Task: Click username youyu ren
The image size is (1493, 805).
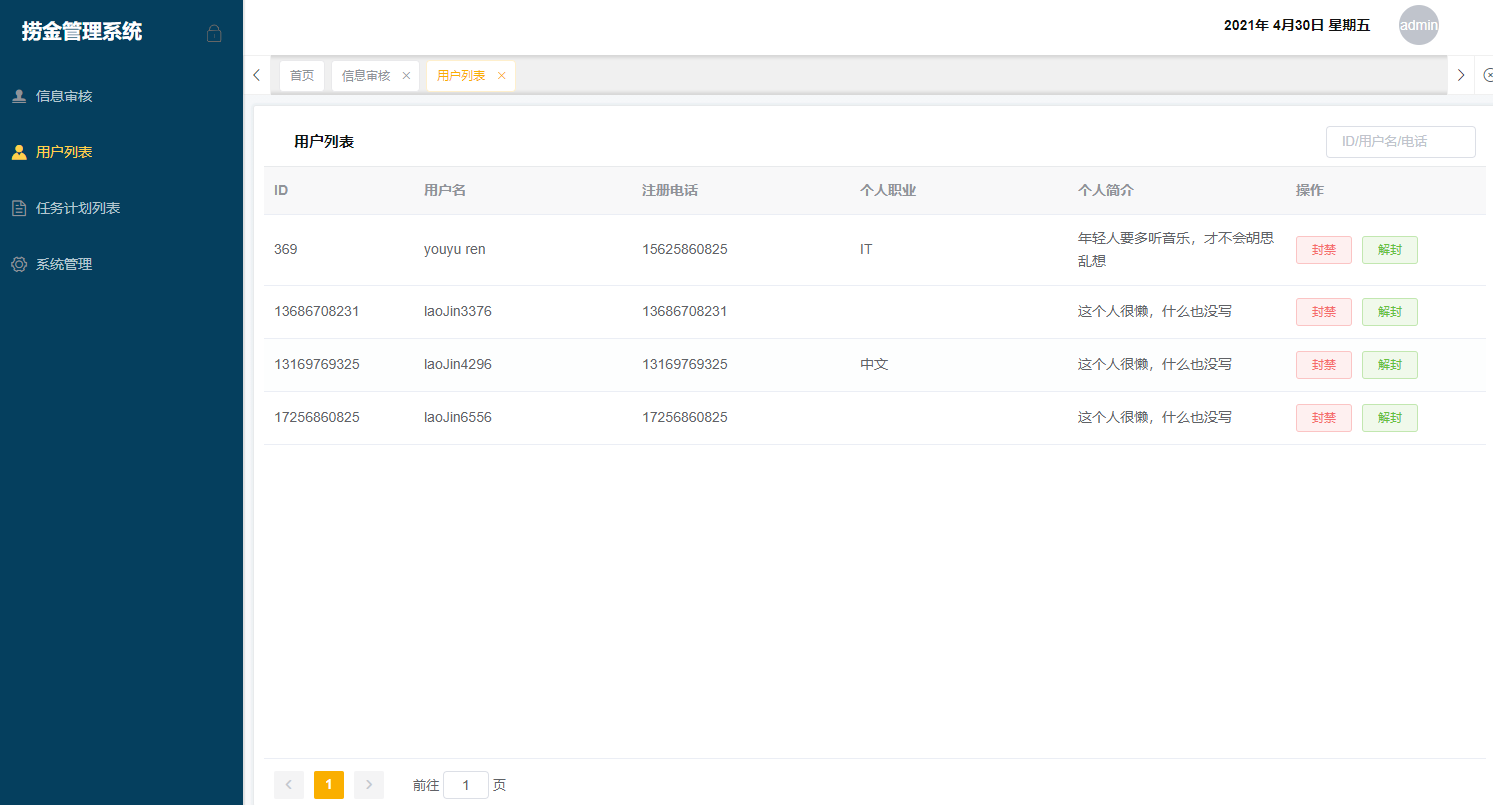Action: pyautogui.click(x=455, y=249)
